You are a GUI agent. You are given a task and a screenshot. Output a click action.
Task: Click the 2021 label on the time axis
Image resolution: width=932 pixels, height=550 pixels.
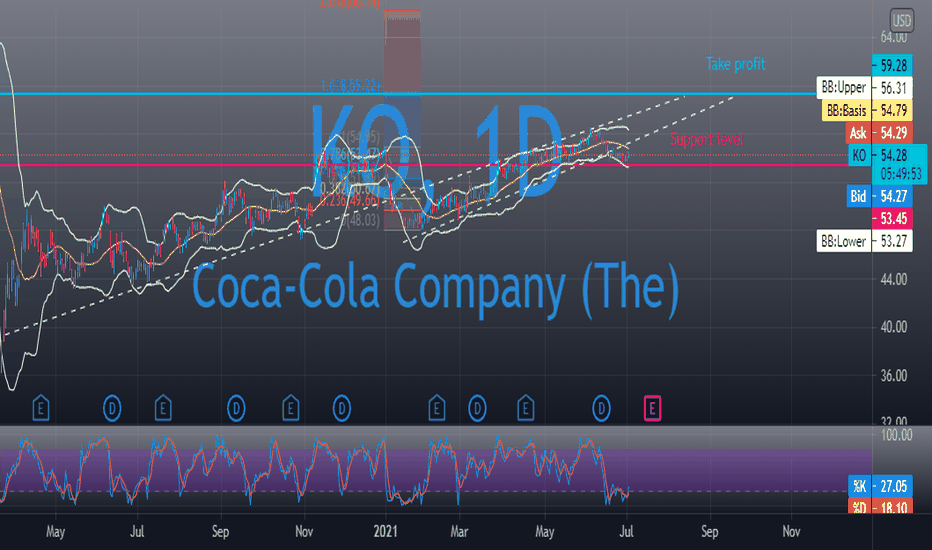pyautogui.click(x=385, y=531)
